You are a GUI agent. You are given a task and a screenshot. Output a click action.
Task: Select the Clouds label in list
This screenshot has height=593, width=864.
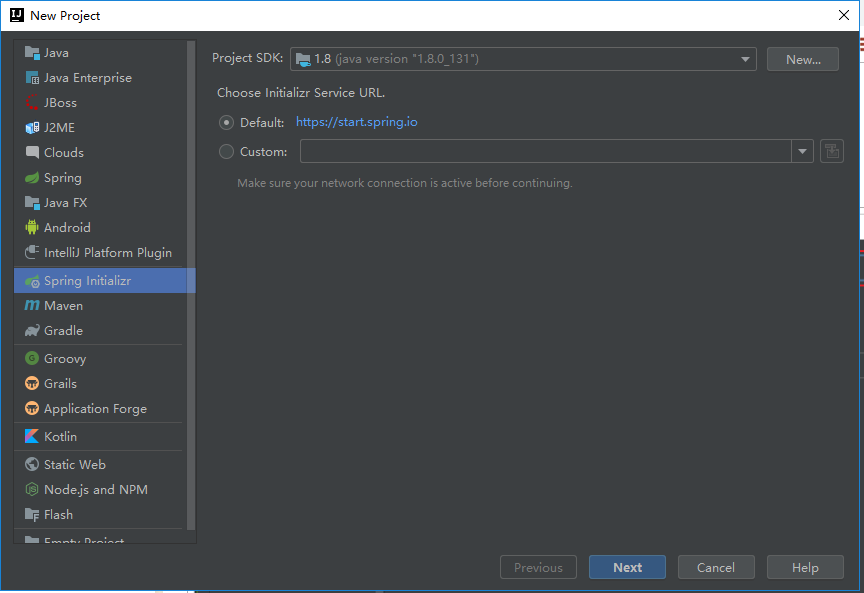point(64,153)
